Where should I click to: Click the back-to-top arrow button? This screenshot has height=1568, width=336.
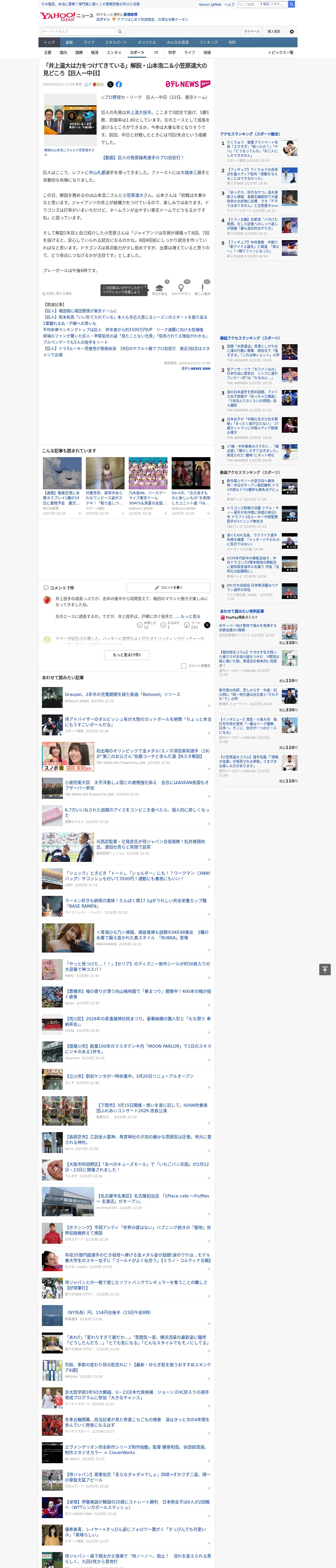[x=325, y=970]
